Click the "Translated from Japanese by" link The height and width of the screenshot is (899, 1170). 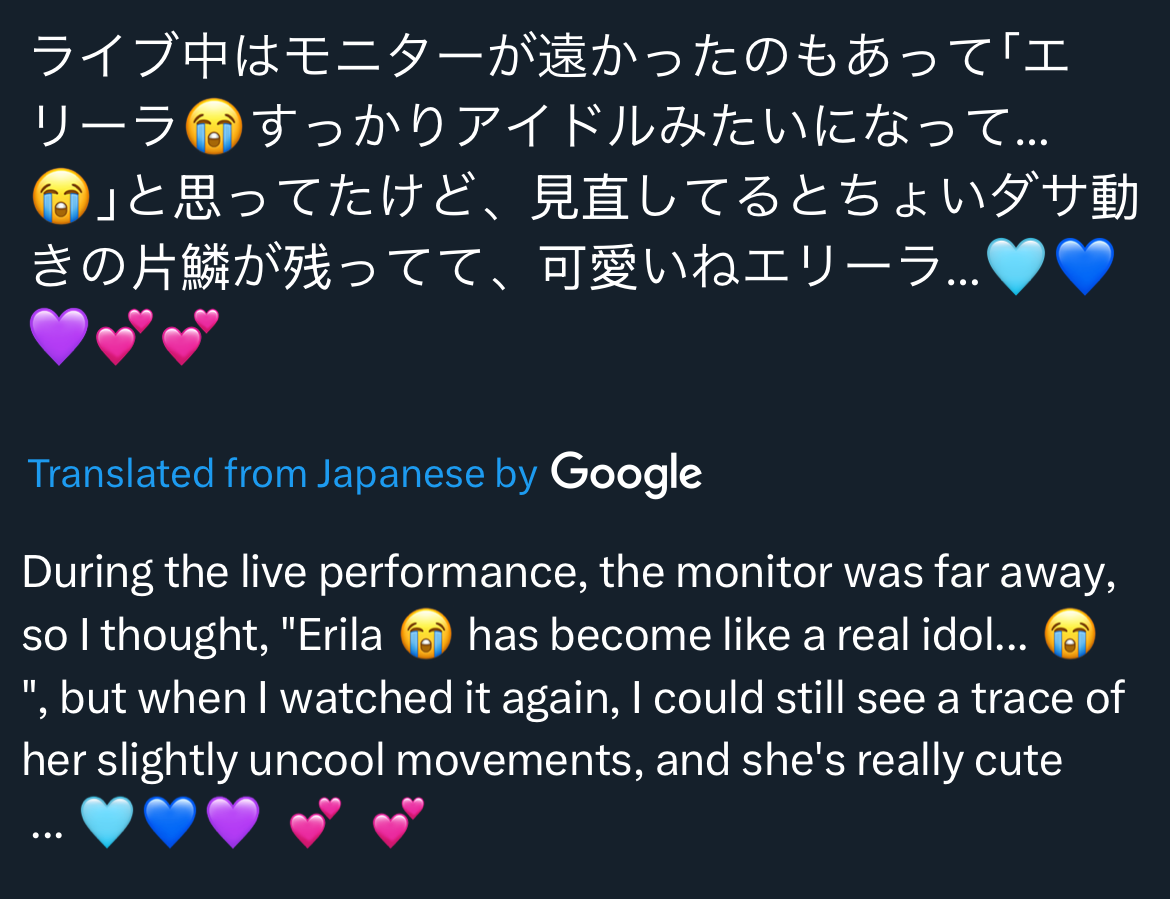[x=282, y=473]
